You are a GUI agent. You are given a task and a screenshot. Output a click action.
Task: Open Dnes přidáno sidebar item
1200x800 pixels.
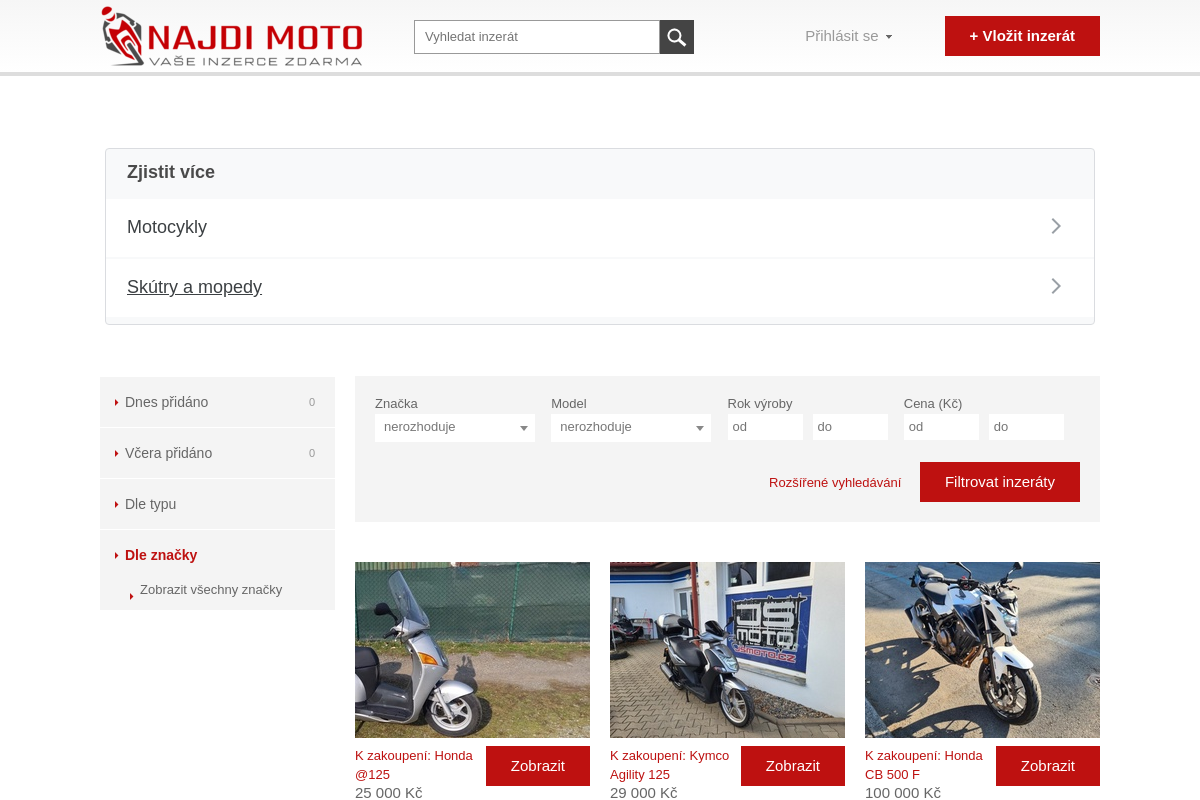pos(167,402)
